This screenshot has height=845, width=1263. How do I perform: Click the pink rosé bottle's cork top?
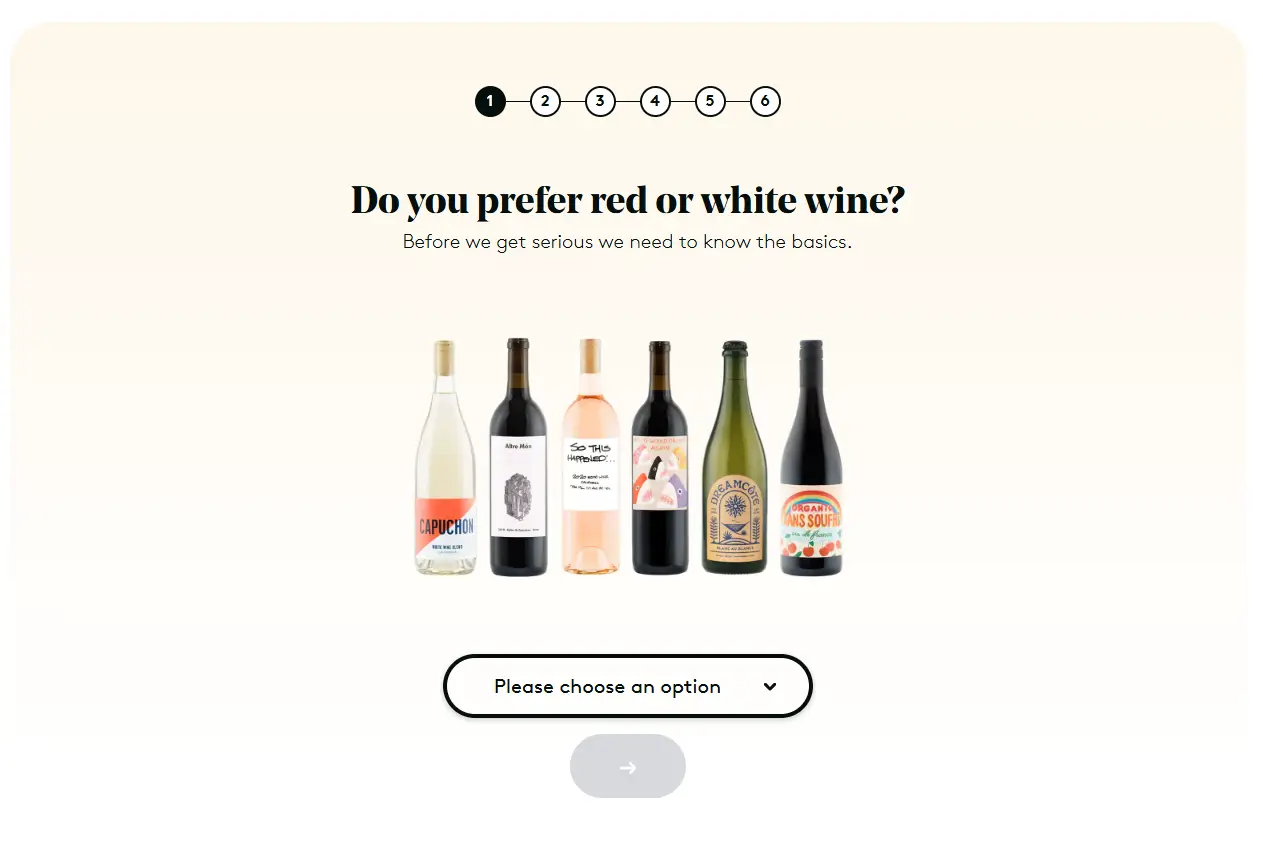coord(590,353)
